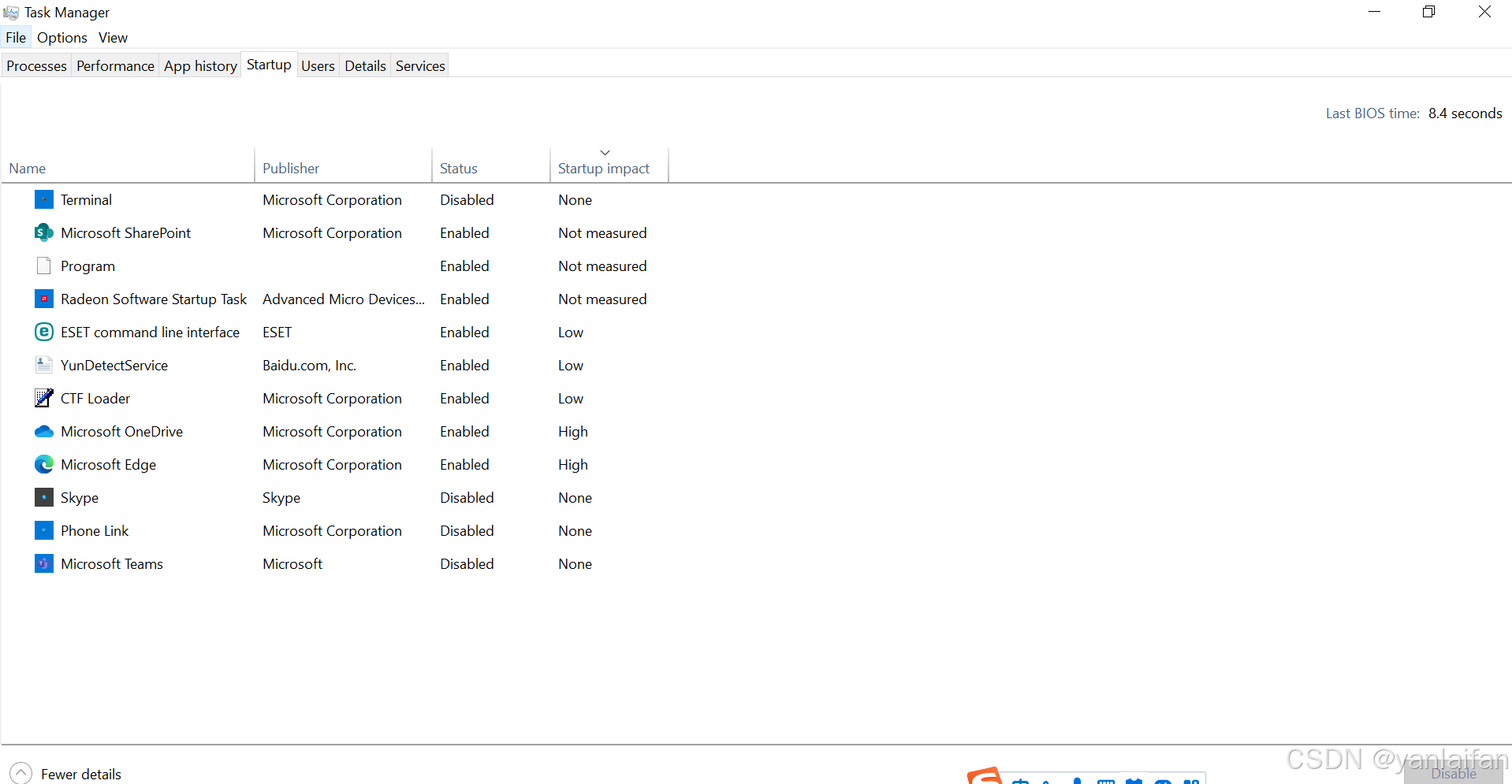This screenshot has width=1512, height=784.
Task: Select the Microsoft Teams name
Action: click(112, 564)
